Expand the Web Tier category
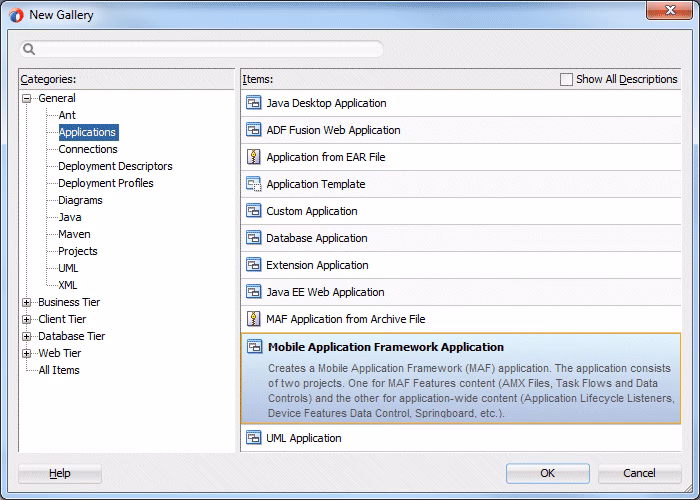700x500 pixels. (x=27, y=353)
